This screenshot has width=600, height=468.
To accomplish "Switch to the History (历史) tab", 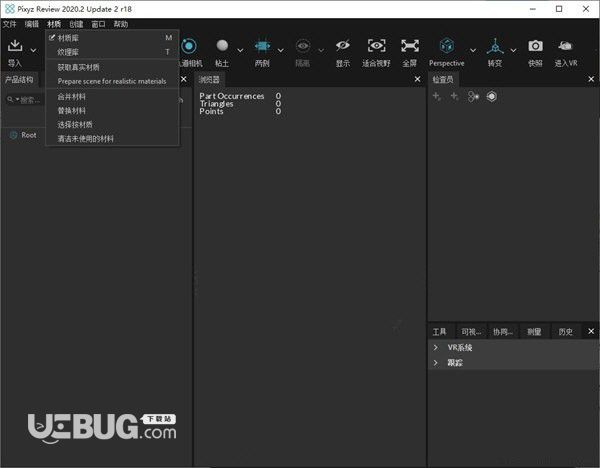I will 566,332.
